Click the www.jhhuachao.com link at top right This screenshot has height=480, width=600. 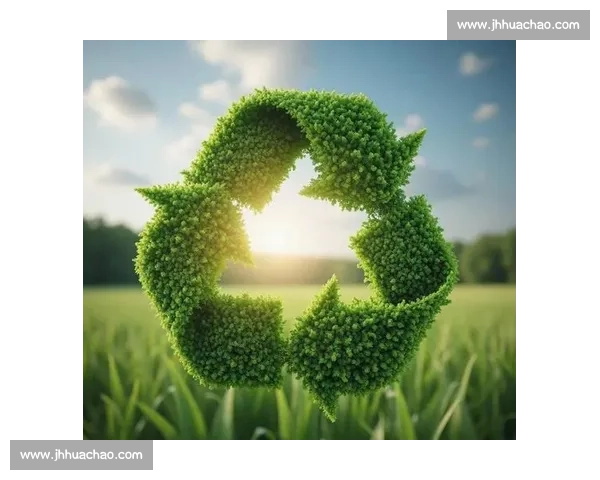coord(516,24)
